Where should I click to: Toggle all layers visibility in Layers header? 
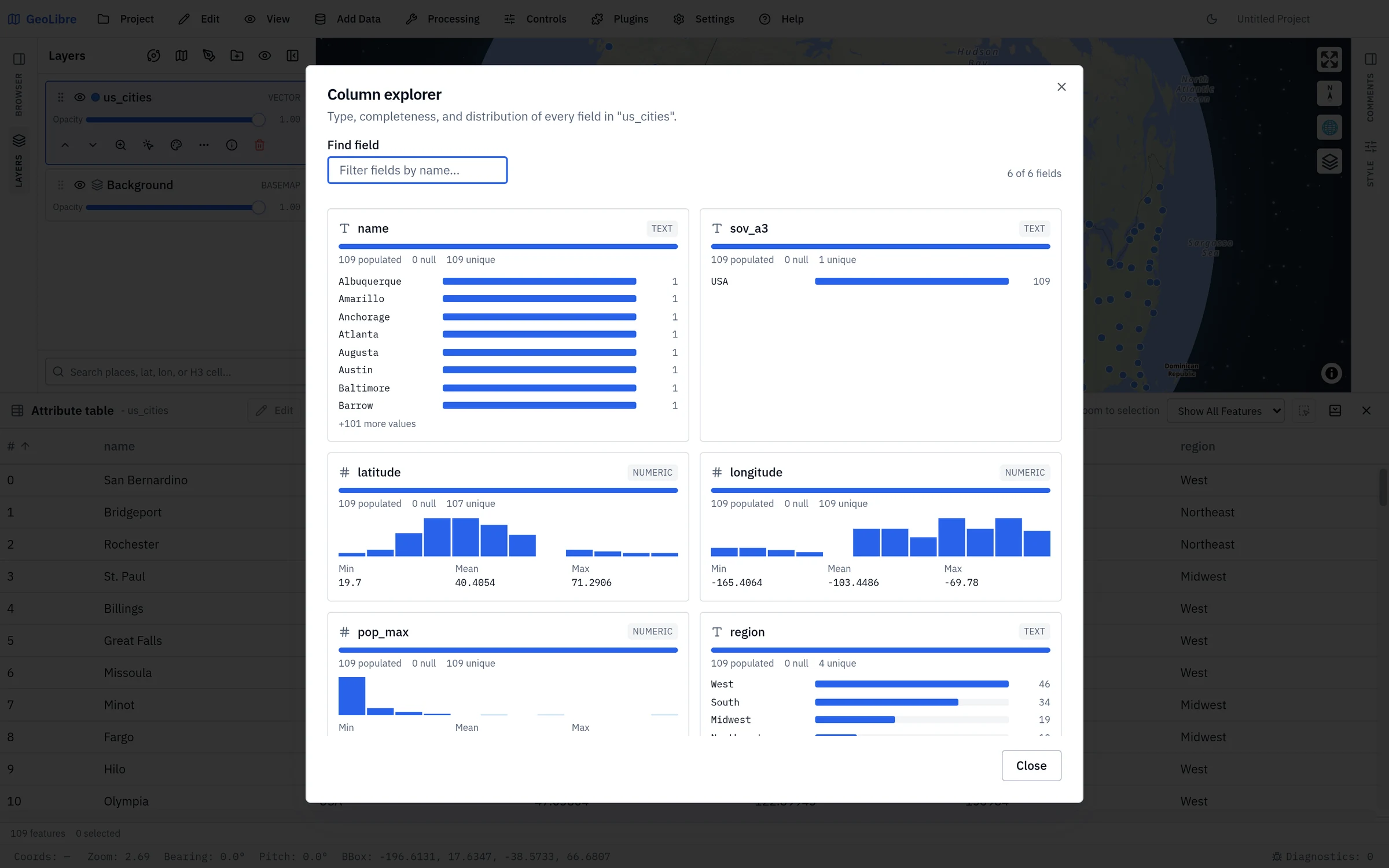click(x=264, y=56)
